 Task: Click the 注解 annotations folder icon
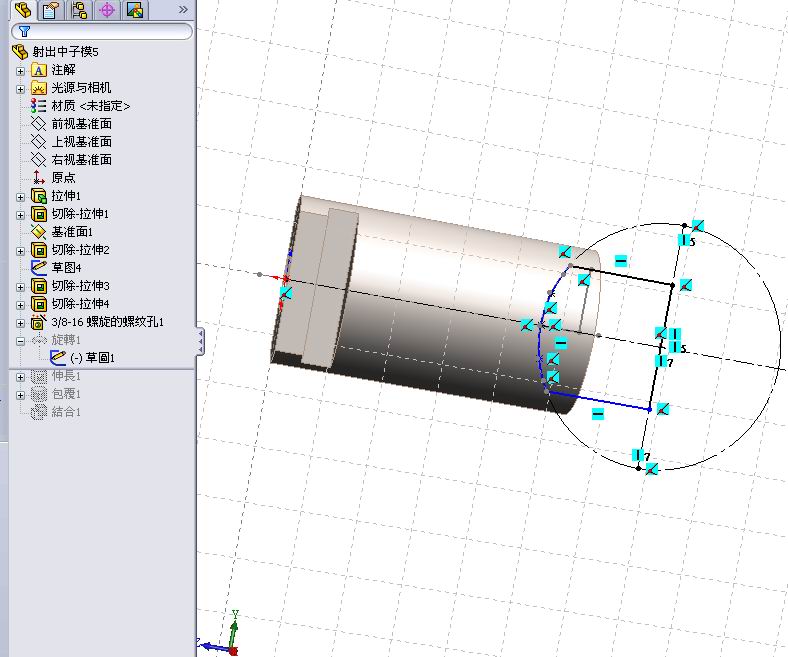(x=39, y=70)
